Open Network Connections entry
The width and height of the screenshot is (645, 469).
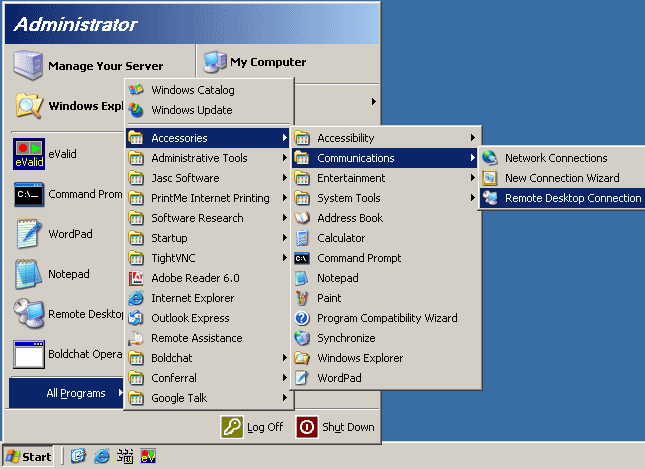point(562,158)
